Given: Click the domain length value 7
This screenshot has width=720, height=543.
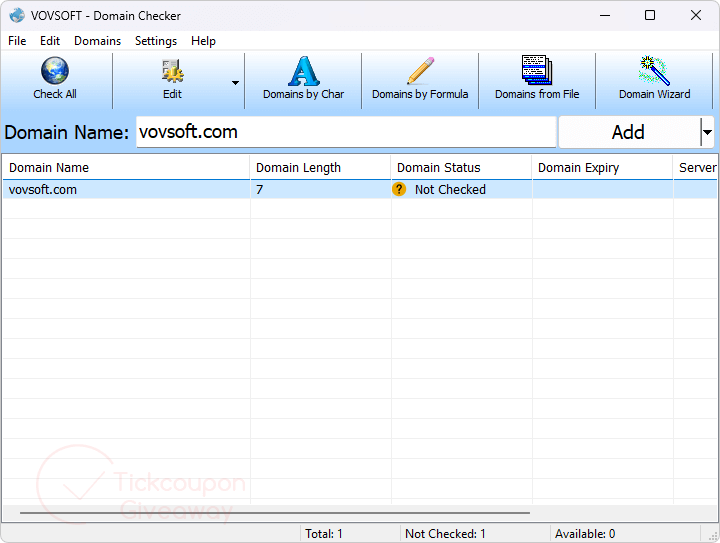Looking at the screenshot, I should 259,190.
